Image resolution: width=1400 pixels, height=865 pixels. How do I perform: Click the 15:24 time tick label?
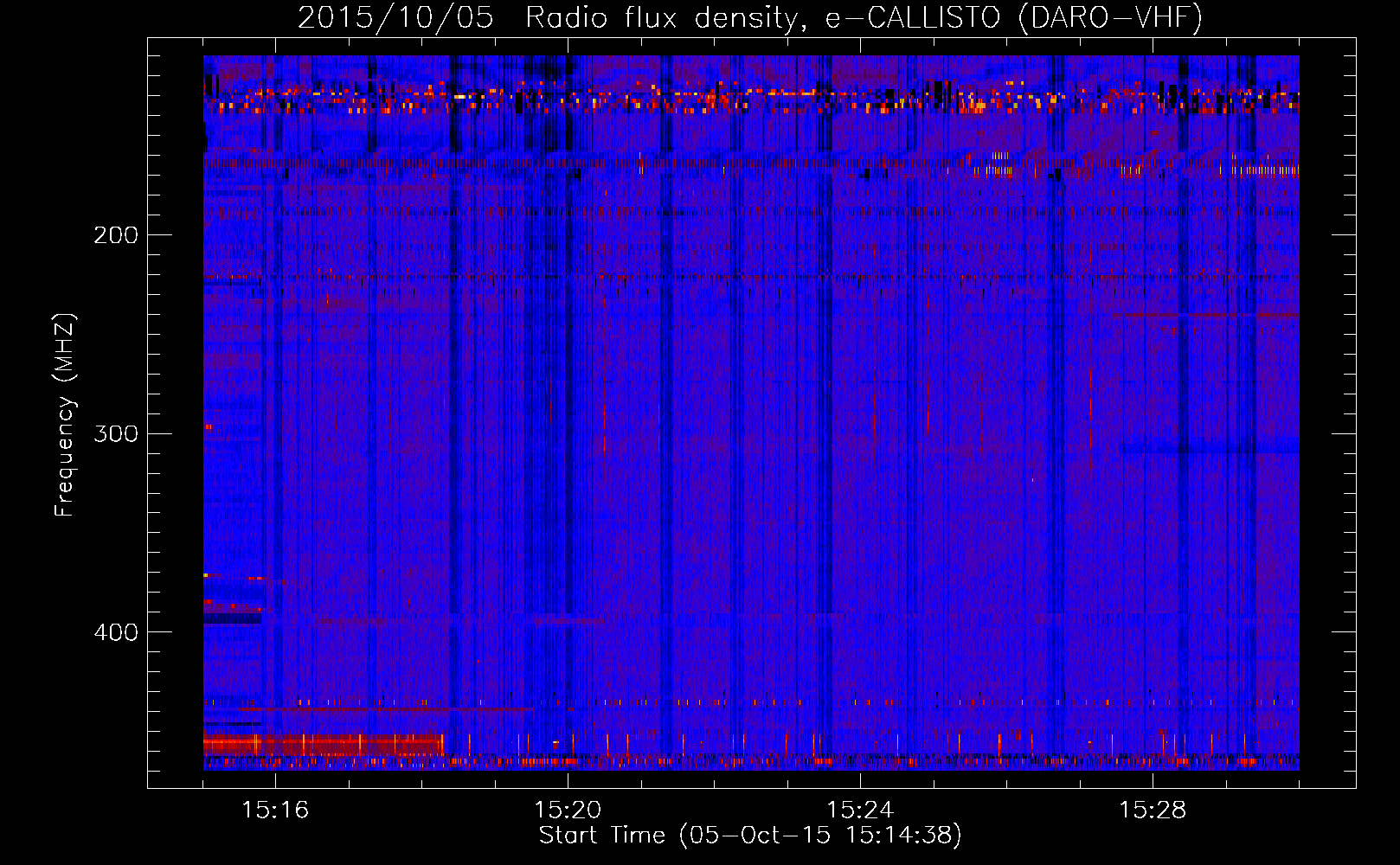860,810
